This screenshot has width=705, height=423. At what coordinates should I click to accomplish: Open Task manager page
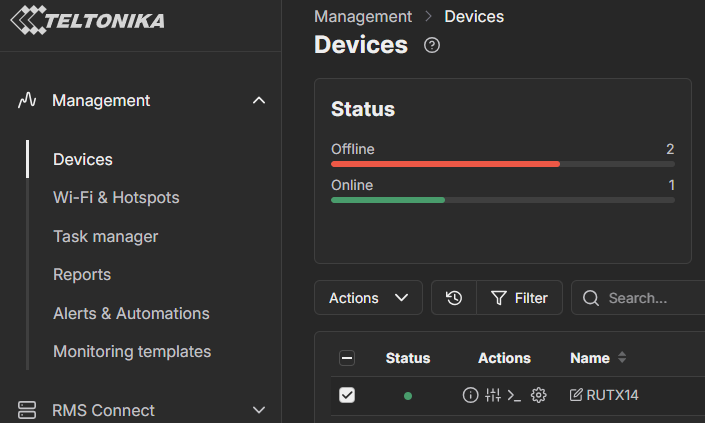tap(105, 236)
